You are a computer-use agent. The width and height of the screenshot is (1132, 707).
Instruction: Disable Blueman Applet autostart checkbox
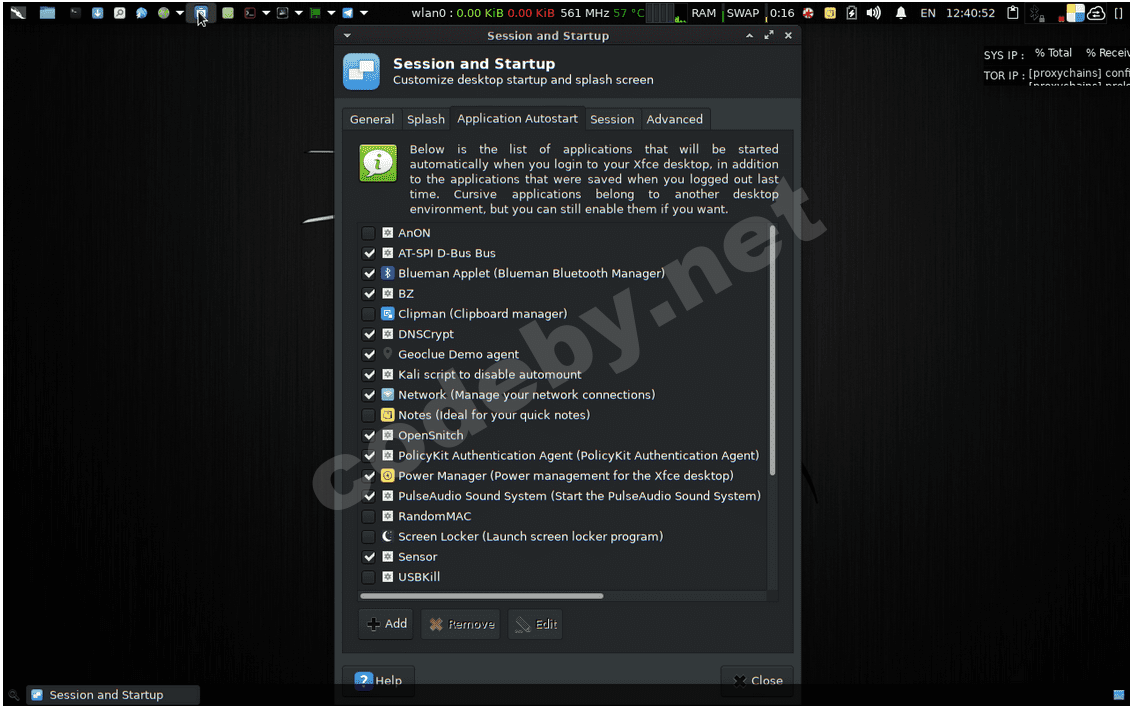368,273
